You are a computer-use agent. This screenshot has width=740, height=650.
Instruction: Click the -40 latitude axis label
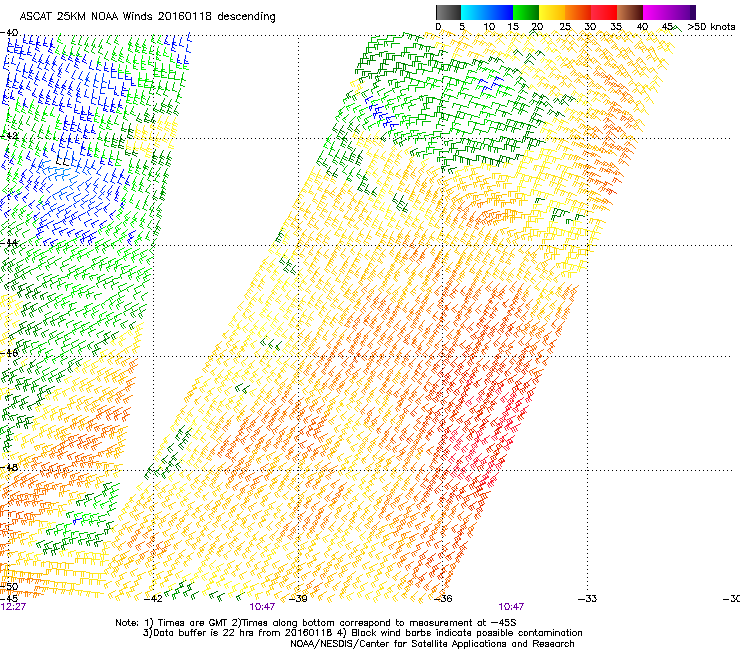pyautogui.click(x=9, y=33)
